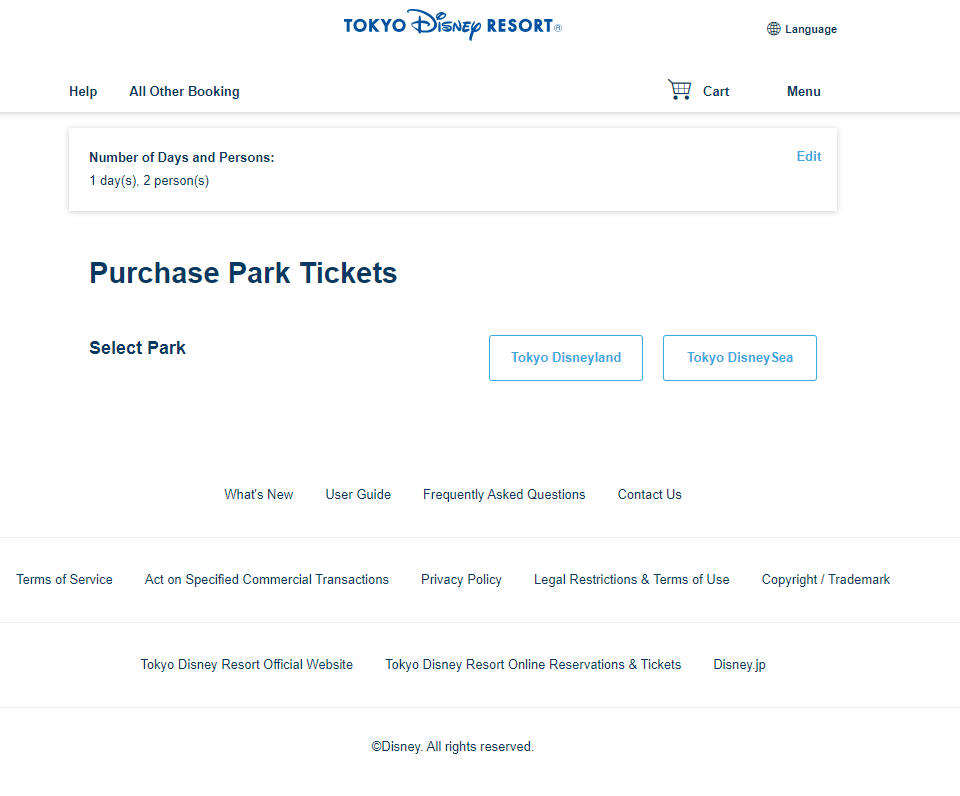The width and height of the screenshot is (960, 796).
Task: Open Legal Restrictions & Terms of Use
Action: point(631,579)
